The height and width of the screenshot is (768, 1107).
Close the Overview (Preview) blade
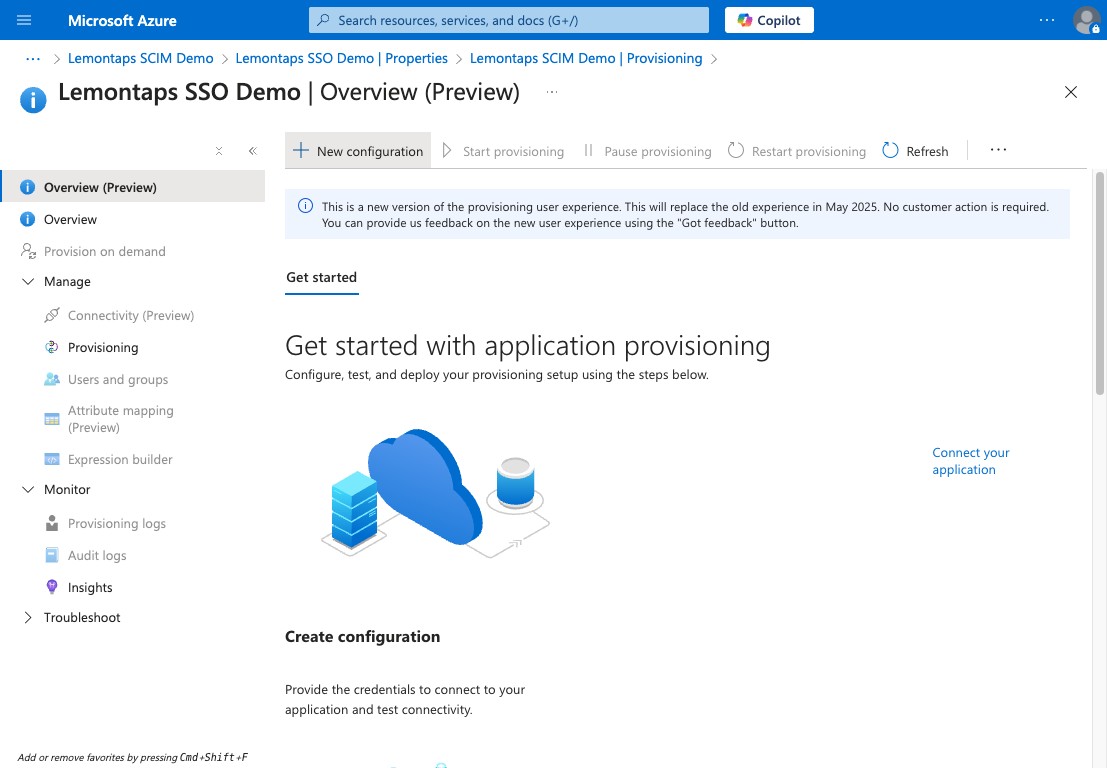point(1070,92)
